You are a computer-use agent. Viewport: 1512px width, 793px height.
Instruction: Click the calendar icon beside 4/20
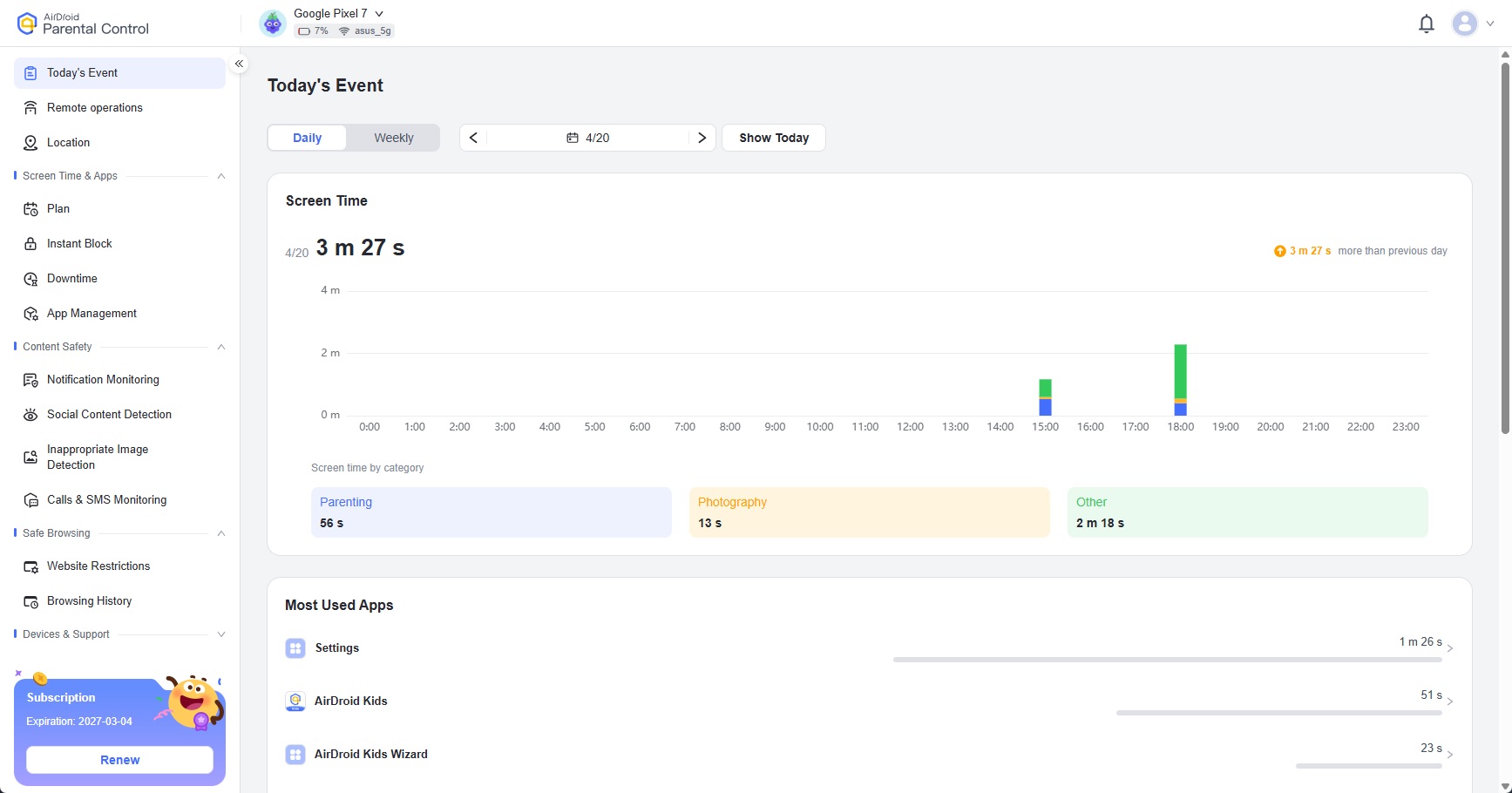pos(573,138)
